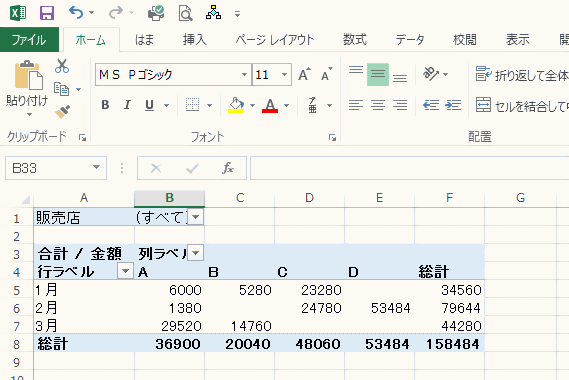Toggle Italic formatting
Image resolution: width=569 pixels, height=380 pixels.
(127, 105)
